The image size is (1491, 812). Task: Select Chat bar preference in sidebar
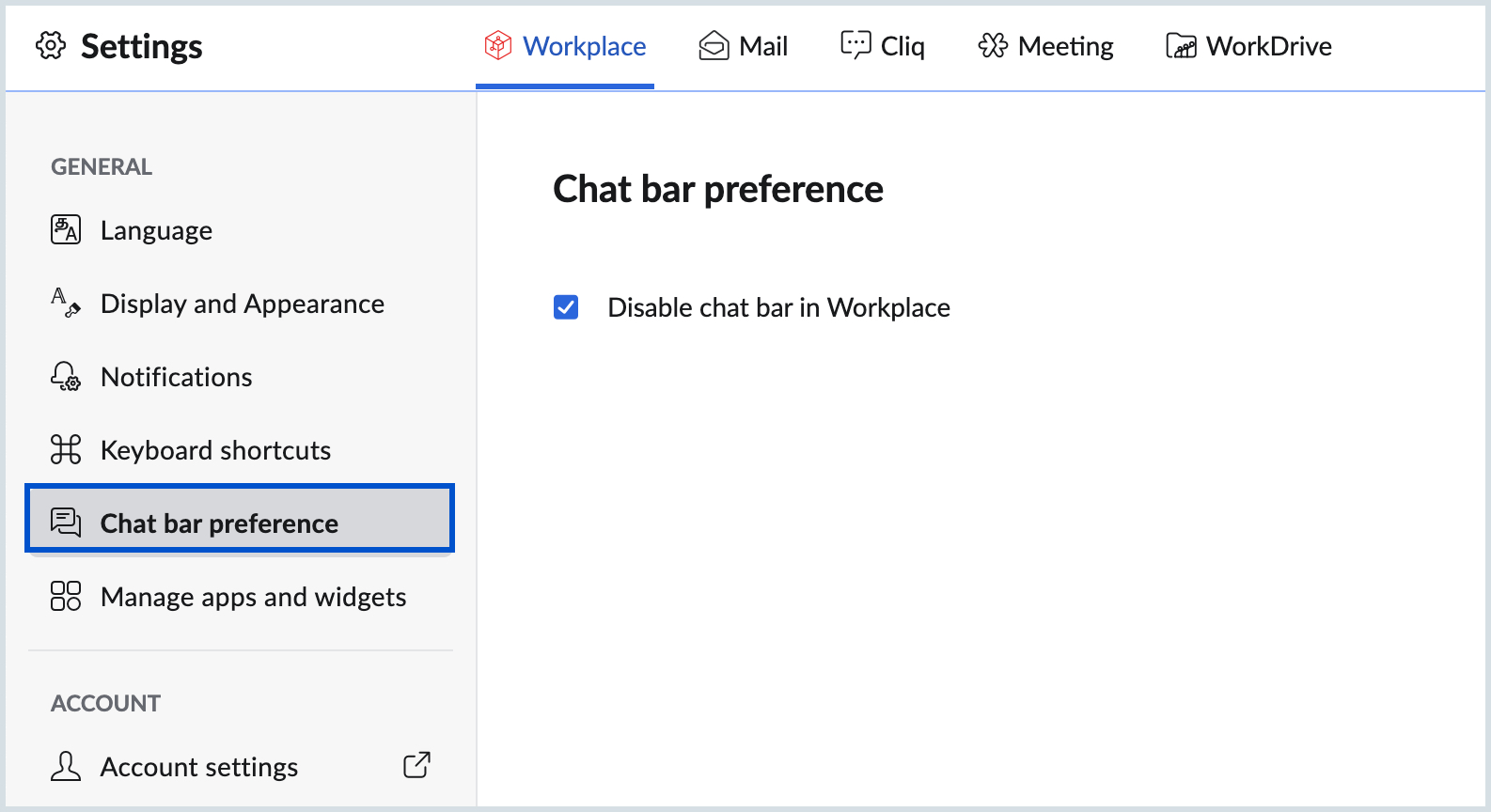219,523
